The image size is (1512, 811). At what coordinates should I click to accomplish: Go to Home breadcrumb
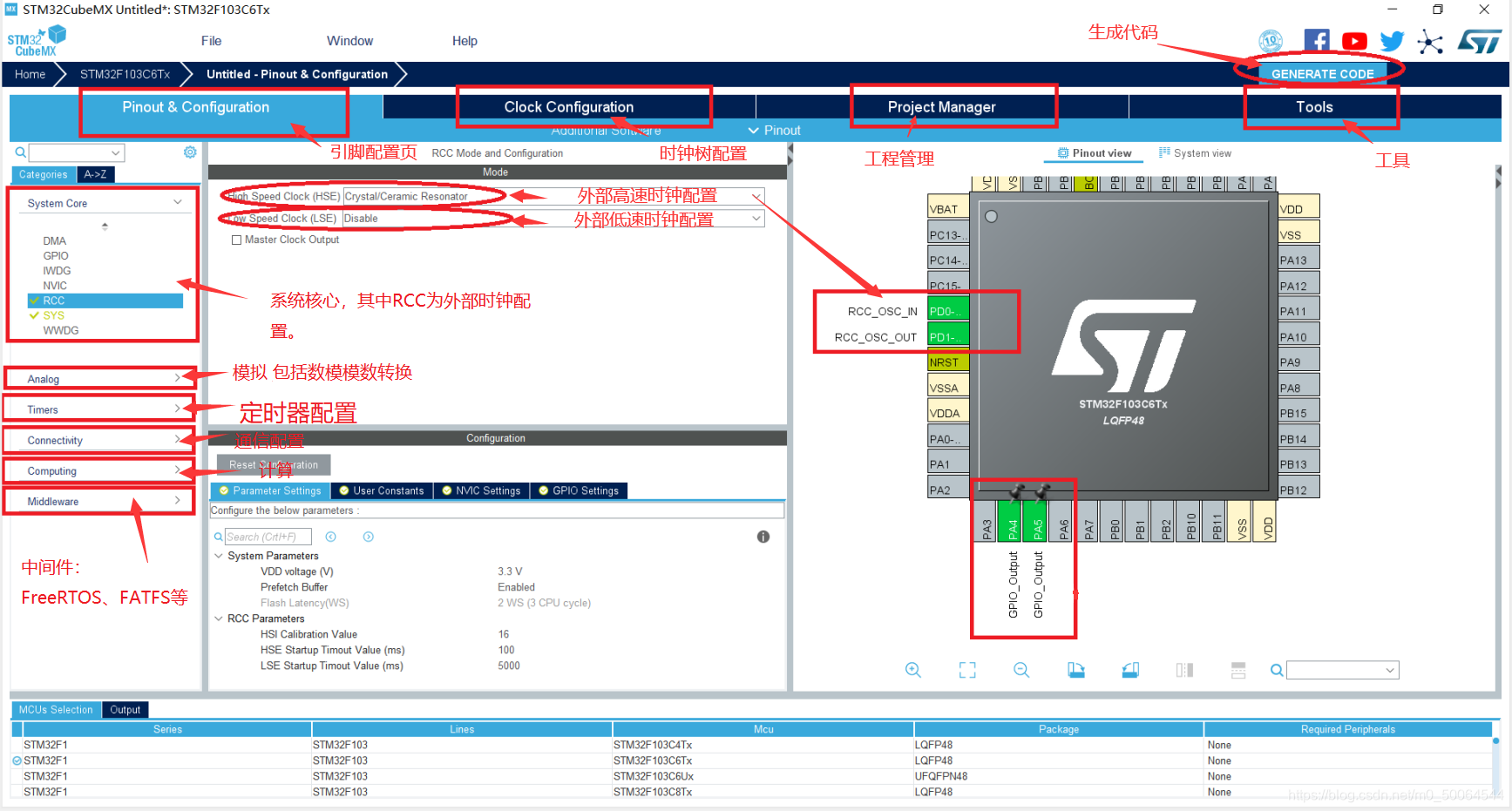click(30, 74)
